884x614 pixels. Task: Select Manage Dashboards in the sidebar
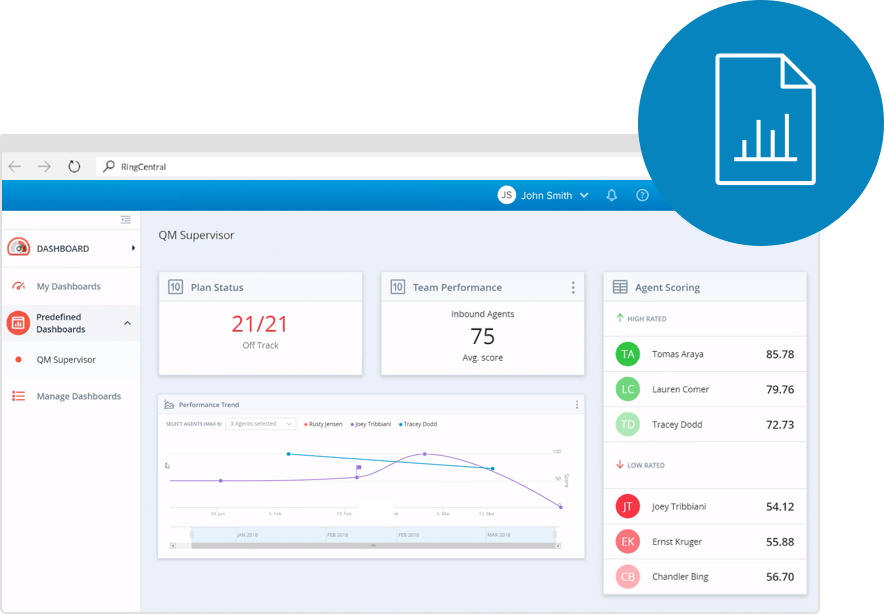78,396
